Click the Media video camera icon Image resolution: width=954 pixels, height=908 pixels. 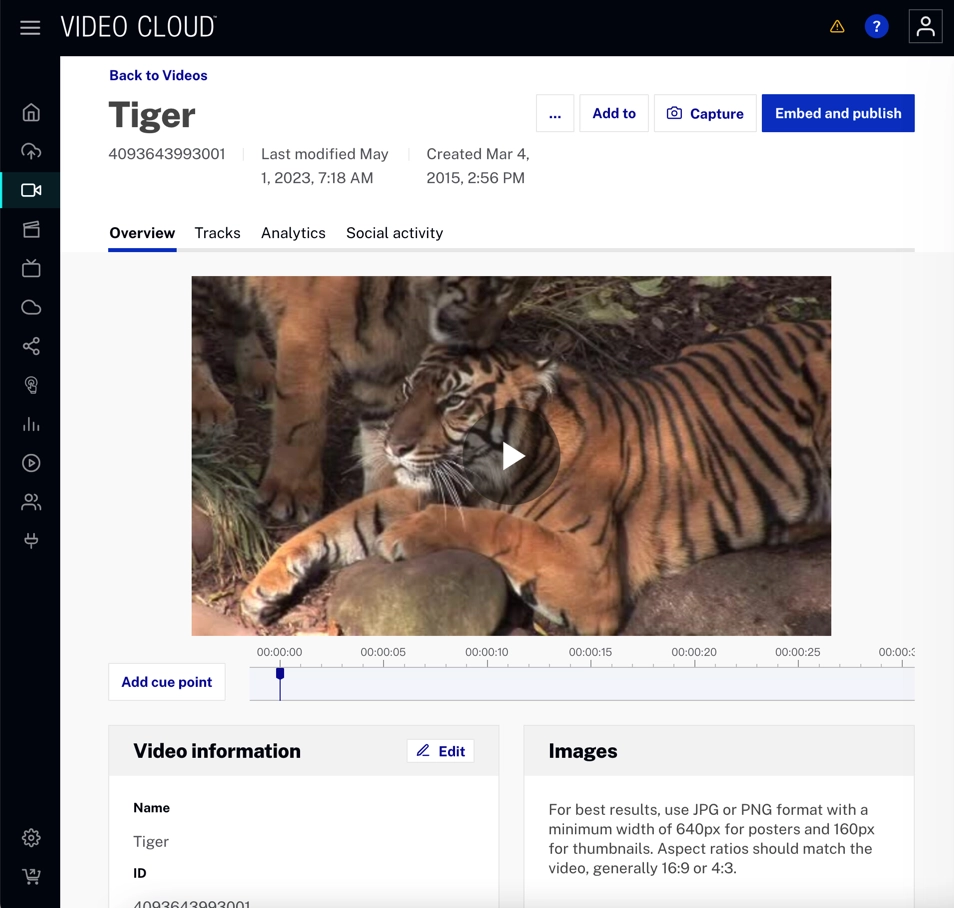[x=31, y=190]
